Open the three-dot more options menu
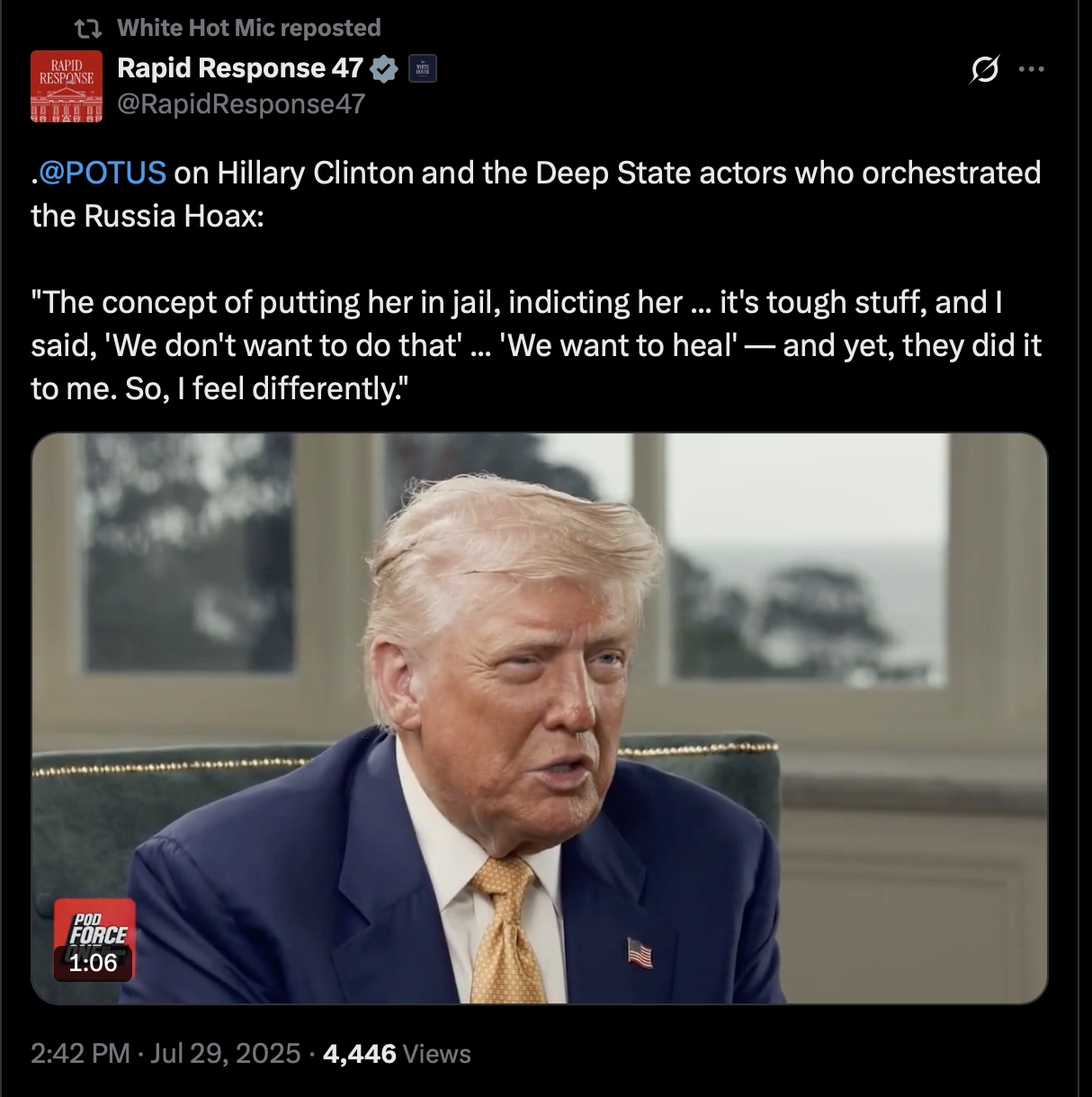Image resolution: width=1092 pixels, height=1097 pixels. coord(1031,68)
